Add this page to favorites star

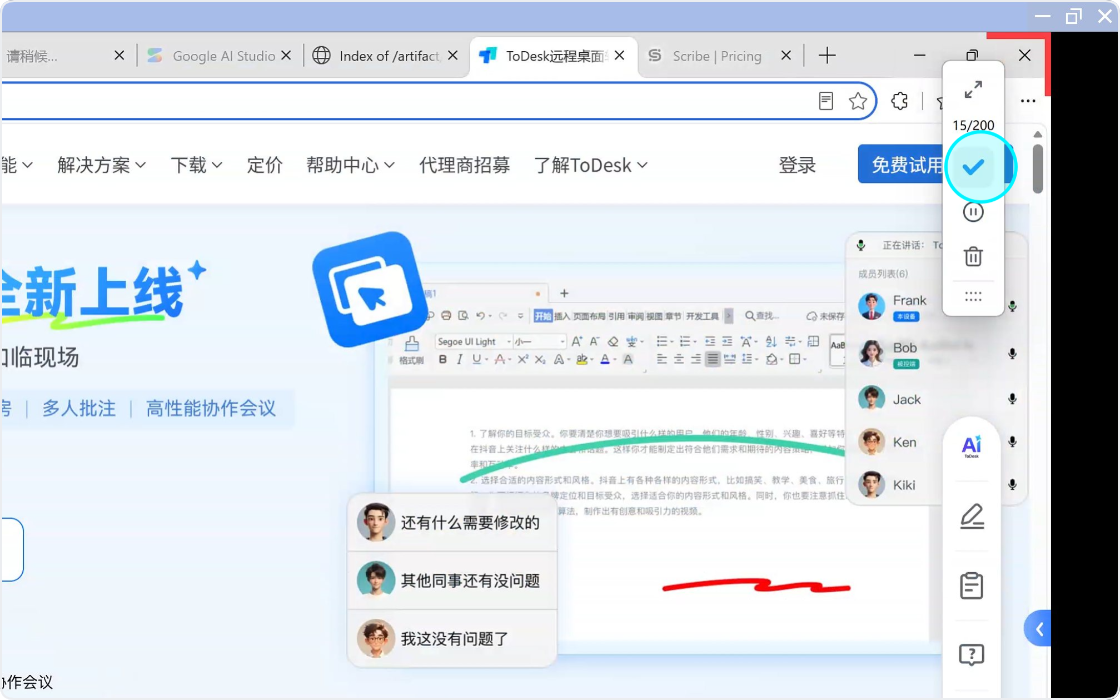pos(858,101)
